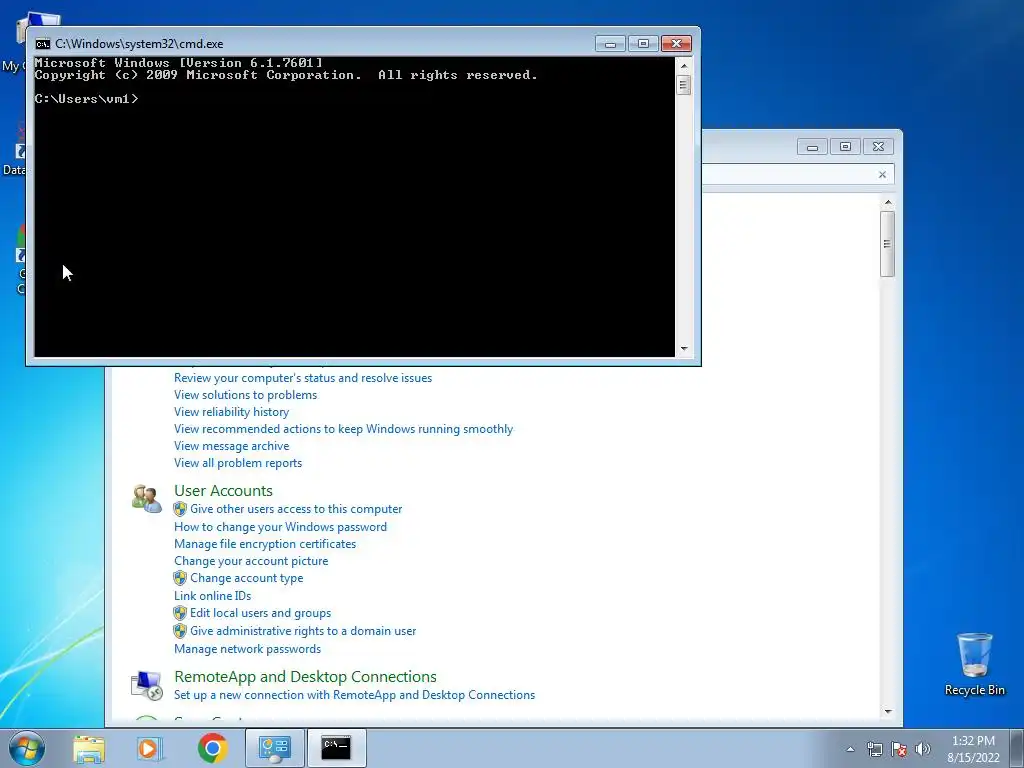Image resolution: width=1024 pixels, height=768 pixels.
Task: Click cmd window scrollbar down arrow
Action: [684, 349]
